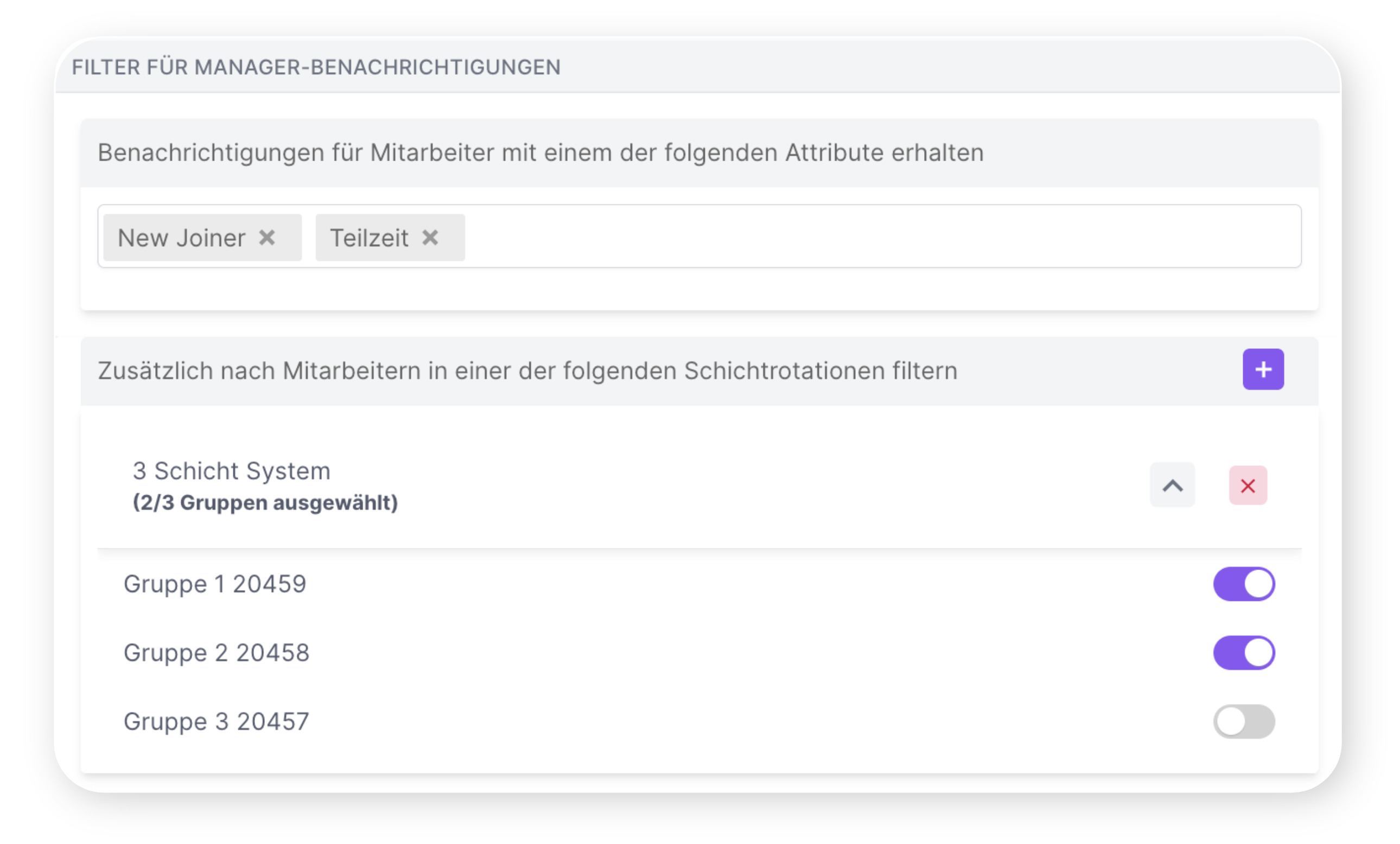1400x844 pixels.
Task: Click the add icon in the Schichtrotationen header
Action: click(x=1264, y=369)
